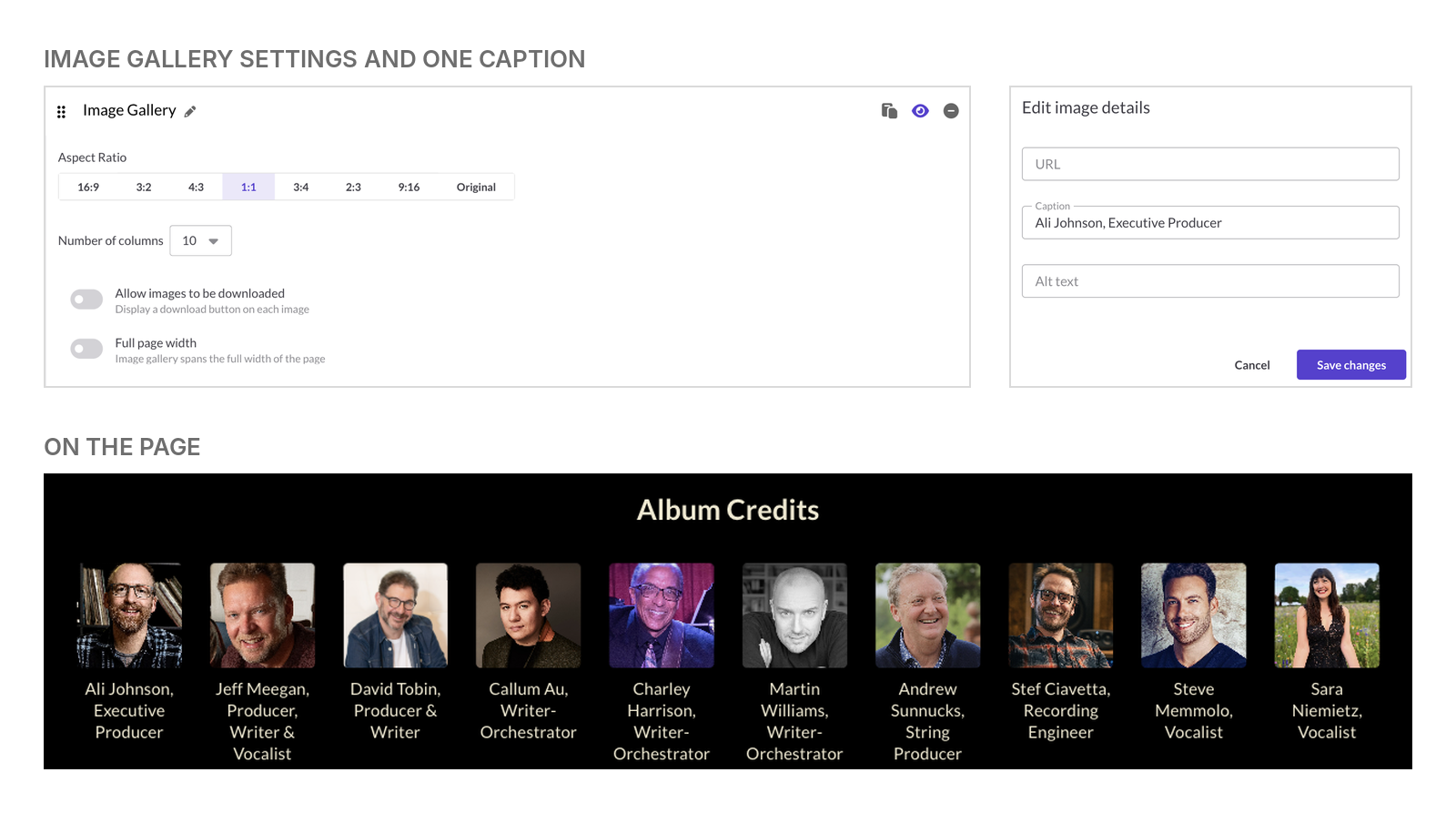Click Jeff Meegan's photo thumbnail
The image size is (1456, 813).
(x=262, y=615)
